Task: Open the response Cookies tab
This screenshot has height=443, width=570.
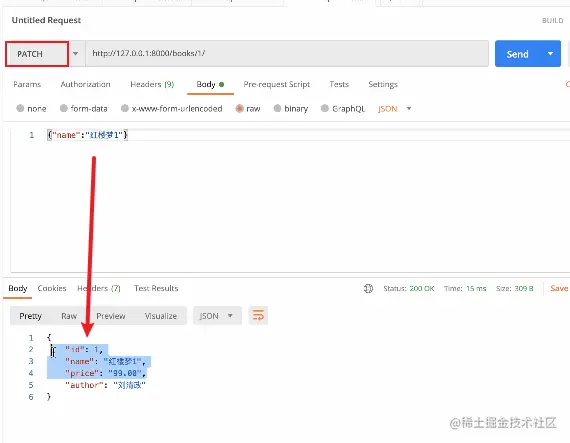Action: tap(52, 288)
